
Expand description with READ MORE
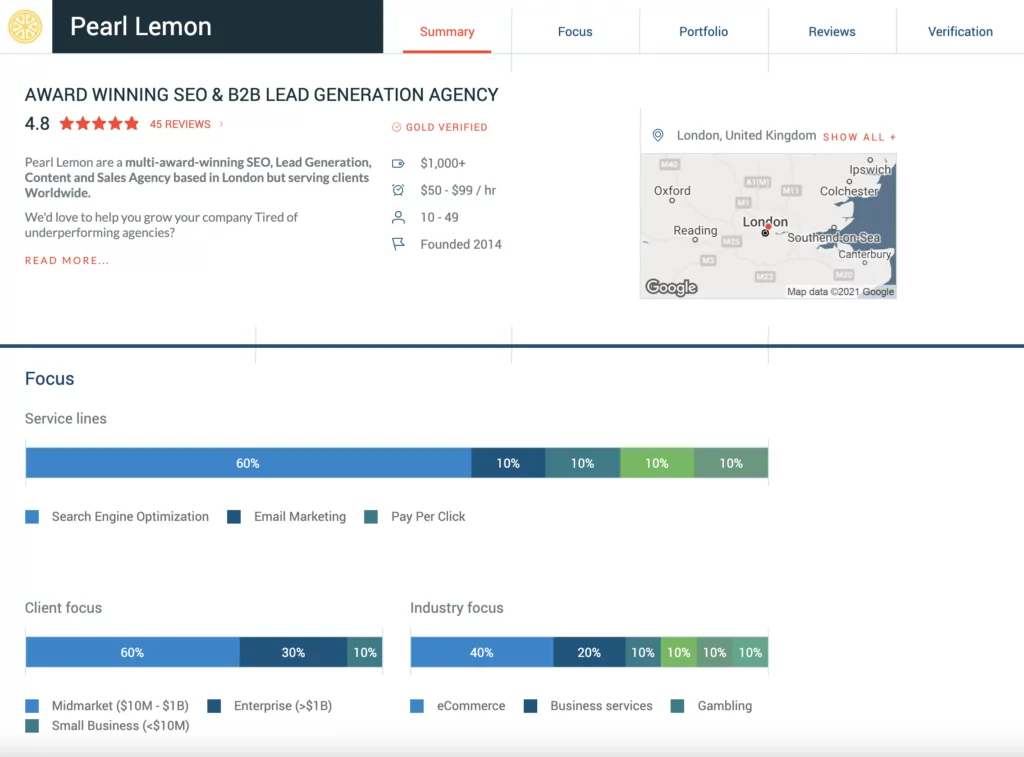pos(67,261)
